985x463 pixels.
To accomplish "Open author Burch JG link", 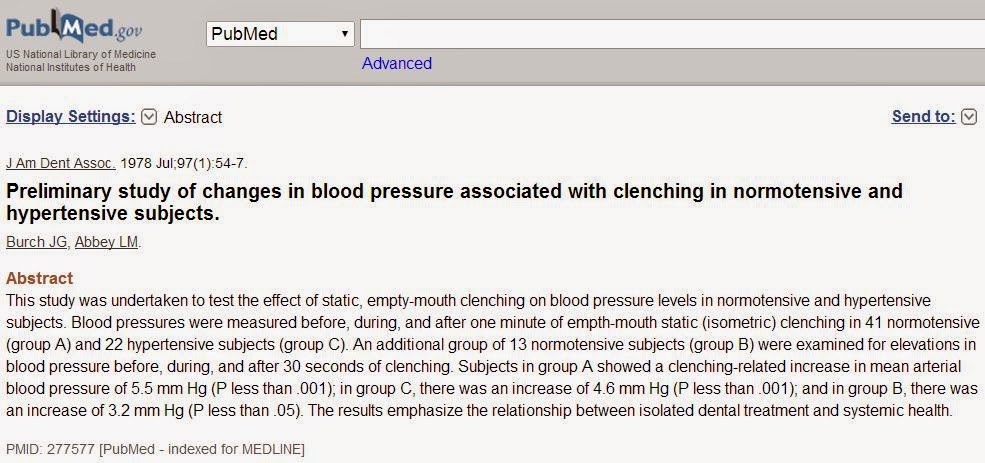I will pos(36,242).
